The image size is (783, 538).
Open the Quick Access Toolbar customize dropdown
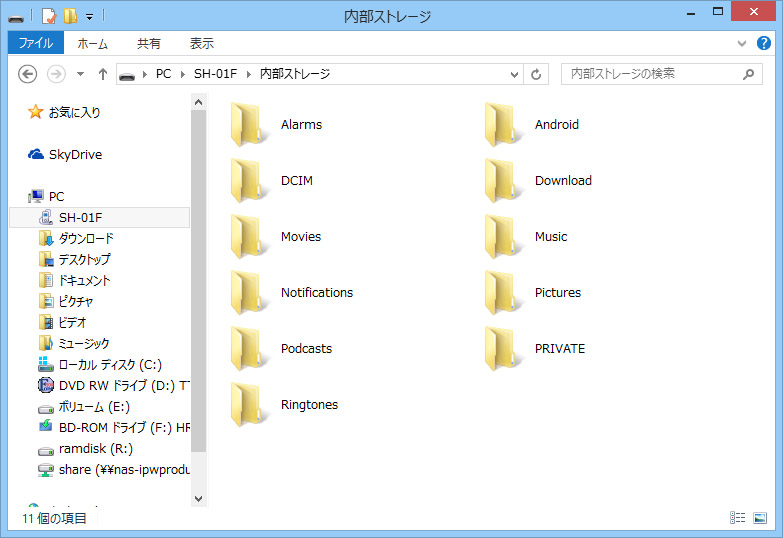click(x=89, y=16)
